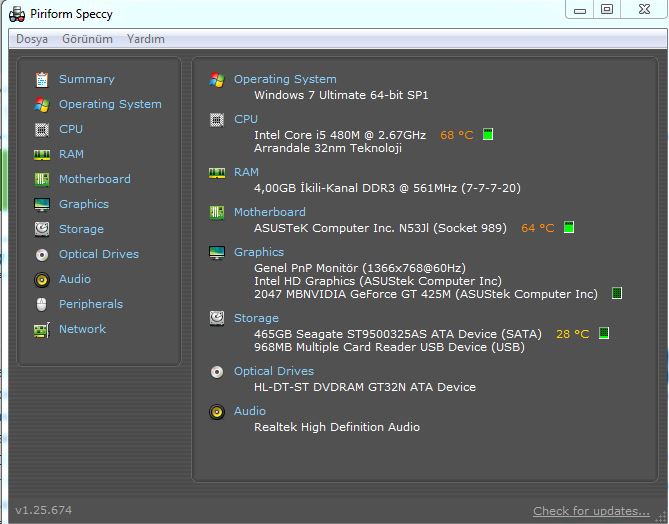Select Storage in the sidebar

[81, 230]
